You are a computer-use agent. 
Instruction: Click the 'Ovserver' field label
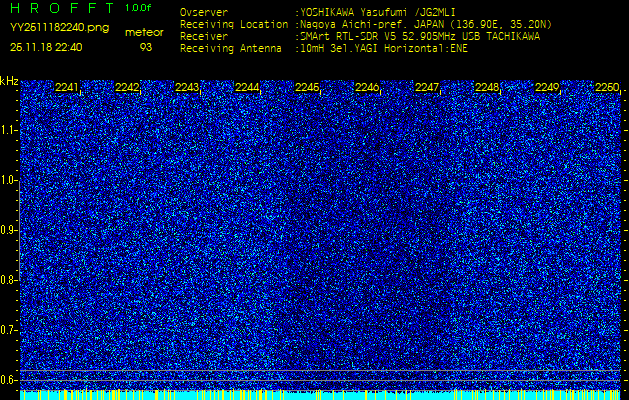(204, 12)
